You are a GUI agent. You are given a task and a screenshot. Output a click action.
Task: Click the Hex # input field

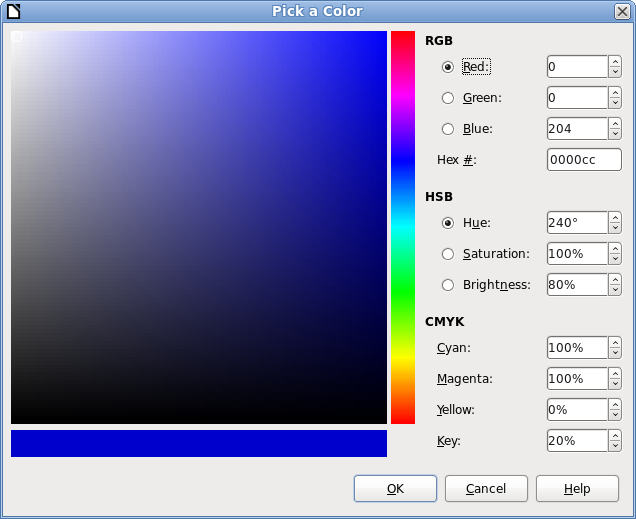pos(584,160)
